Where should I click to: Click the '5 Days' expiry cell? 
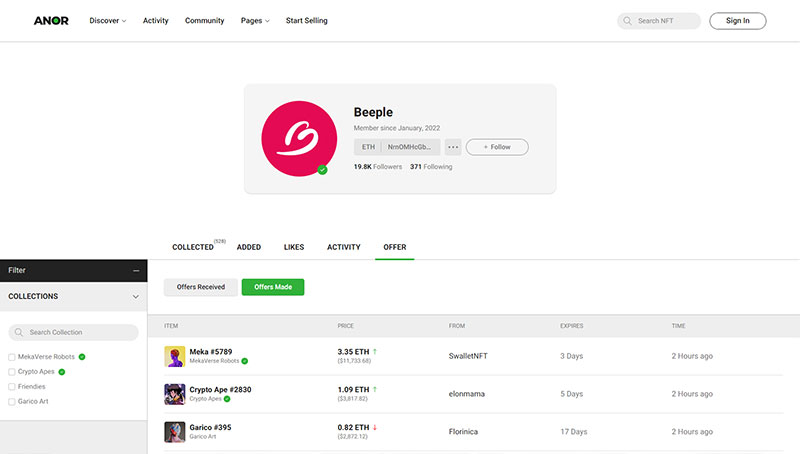(x=571, y=394)
